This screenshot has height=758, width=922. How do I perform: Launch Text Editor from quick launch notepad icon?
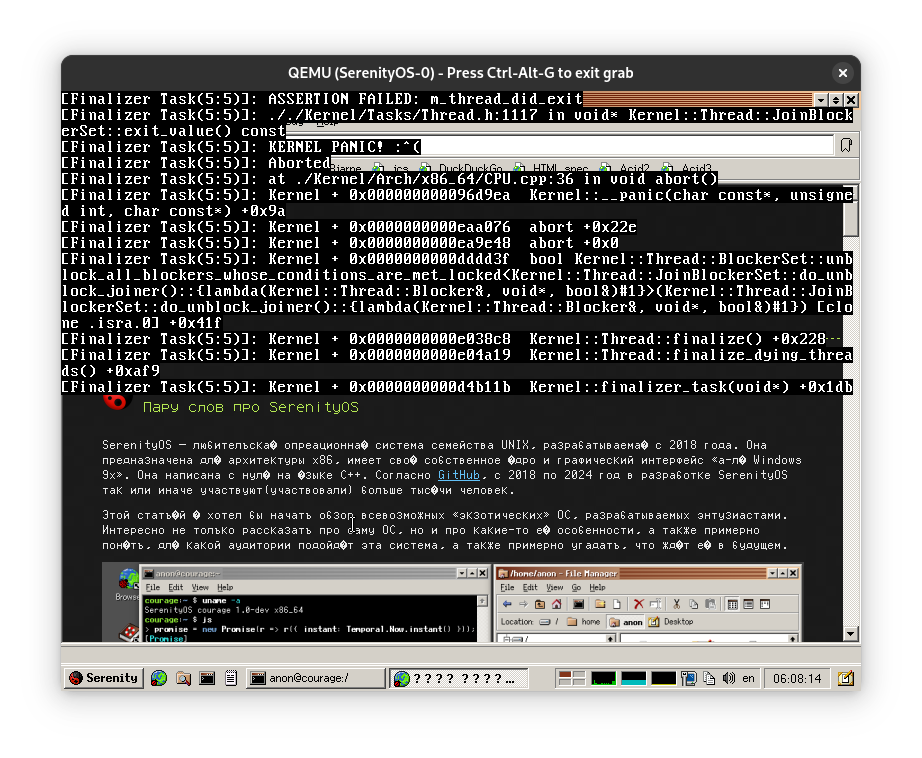(x=231, y=678)
